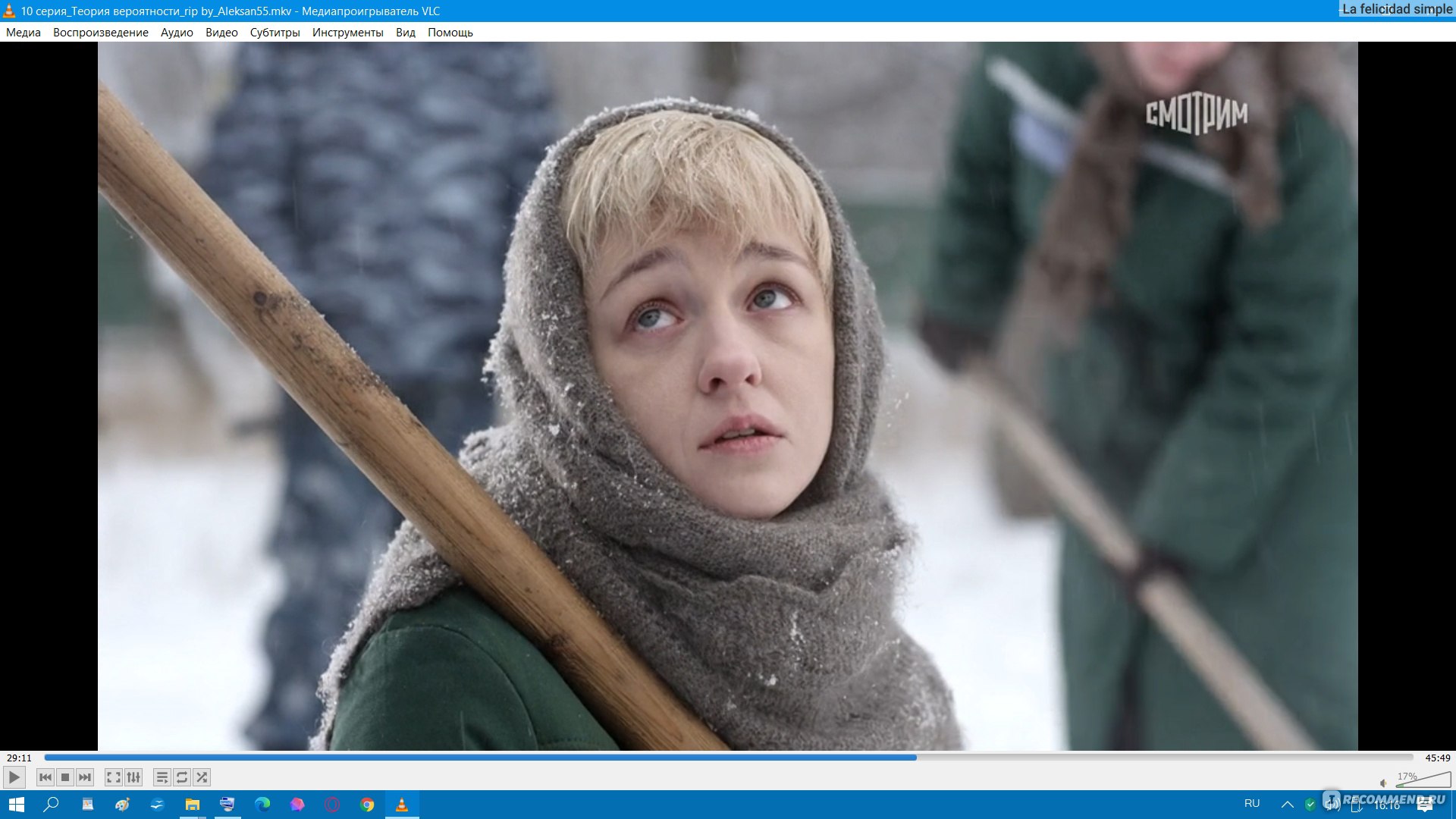Open the pink gem taskbar app
This screenshot has height=819, width=1456.
[x=297, y=805]
